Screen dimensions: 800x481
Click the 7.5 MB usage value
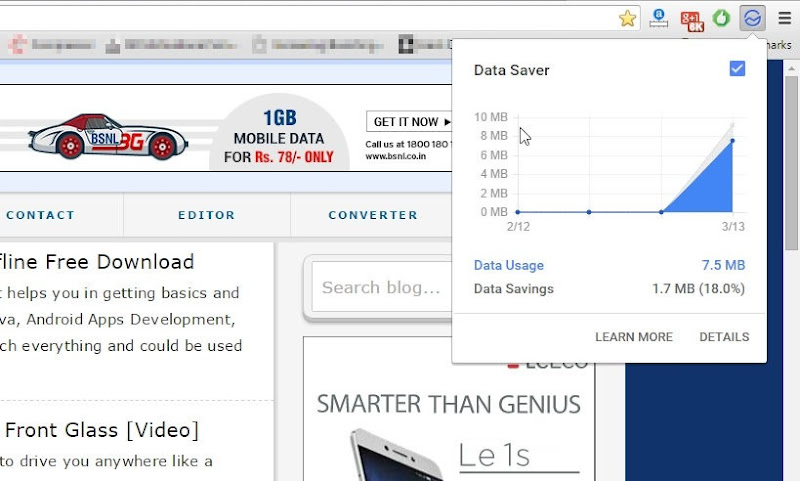[x=723, y=265]
